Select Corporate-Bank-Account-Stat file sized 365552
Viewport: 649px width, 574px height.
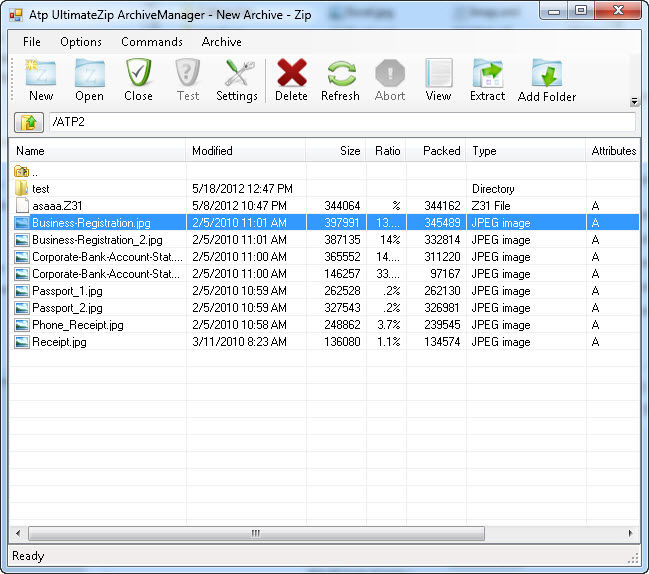click(x=107, y=257)
